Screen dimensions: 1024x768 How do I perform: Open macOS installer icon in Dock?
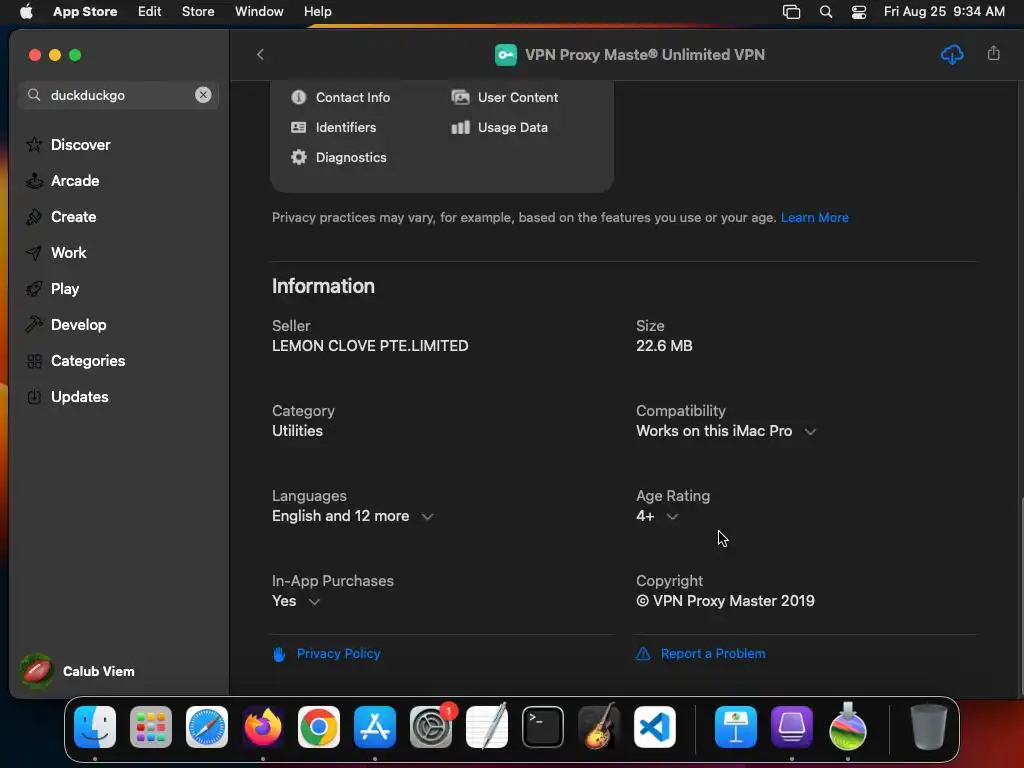pyautogui.click(x=848, y=727)
